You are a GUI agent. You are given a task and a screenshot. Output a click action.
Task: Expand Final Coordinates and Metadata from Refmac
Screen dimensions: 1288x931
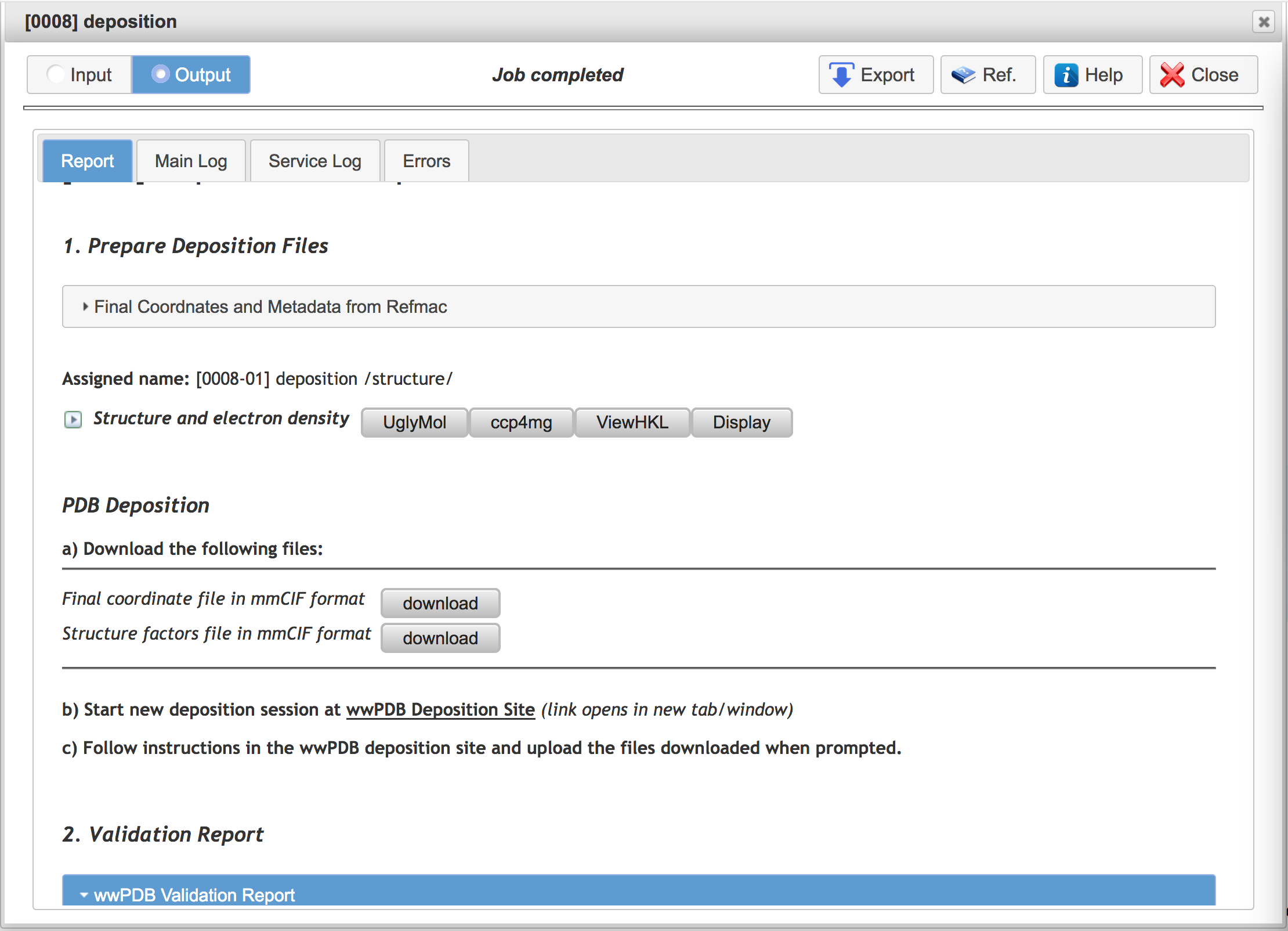(639, 306)
